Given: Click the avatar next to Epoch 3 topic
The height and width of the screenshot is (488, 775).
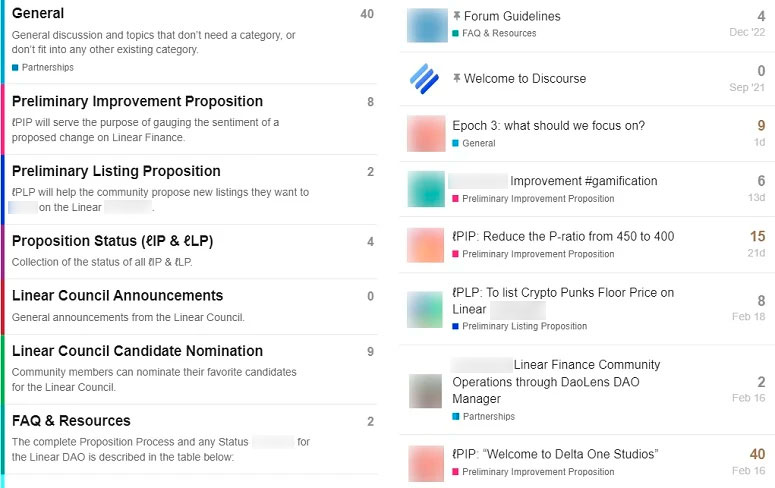Looking at the screenshot, I should 427,134.
